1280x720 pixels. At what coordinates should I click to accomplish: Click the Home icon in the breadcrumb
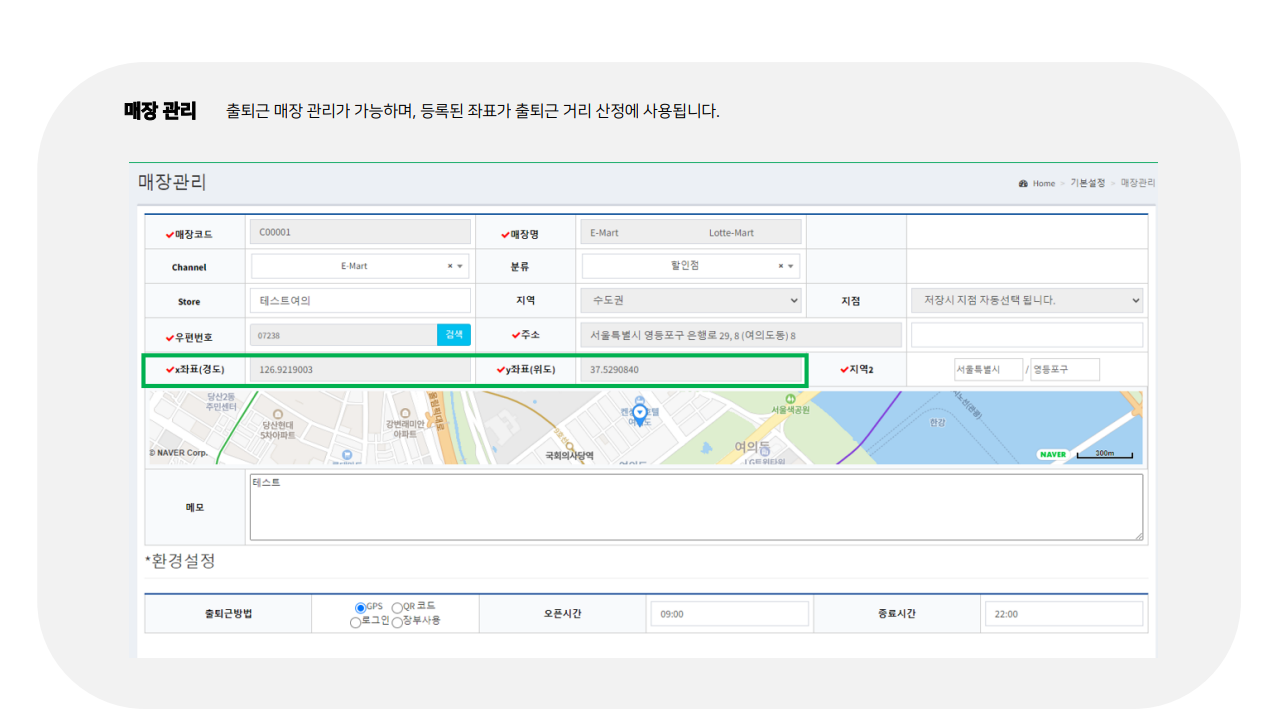1023,183
